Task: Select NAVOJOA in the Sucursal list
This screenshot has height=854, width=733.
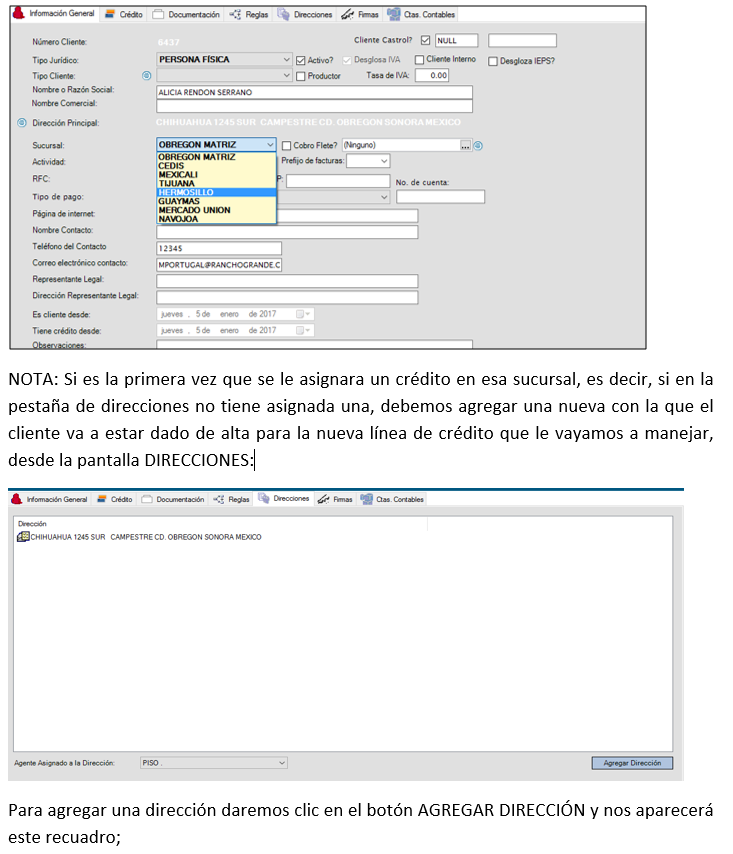Action: (216, 219)
